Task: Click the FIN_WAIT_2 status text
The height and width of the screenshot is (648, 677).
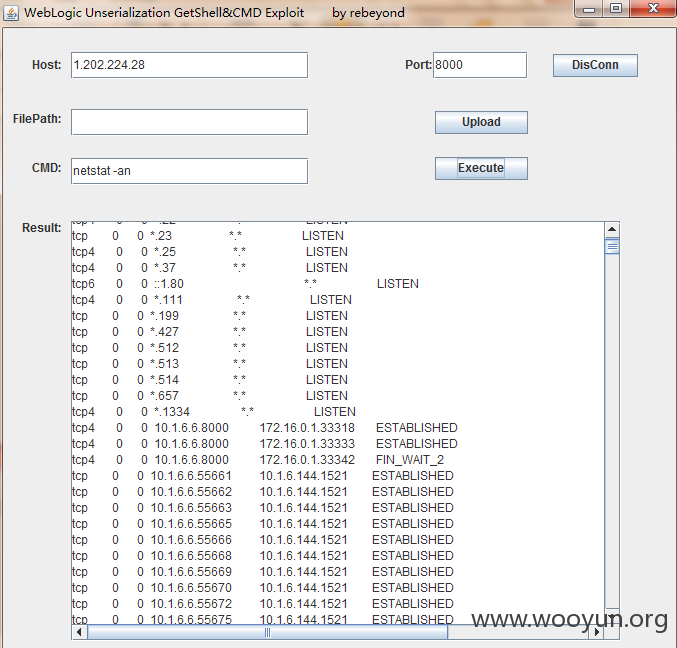Action: (x=410, y=460)
